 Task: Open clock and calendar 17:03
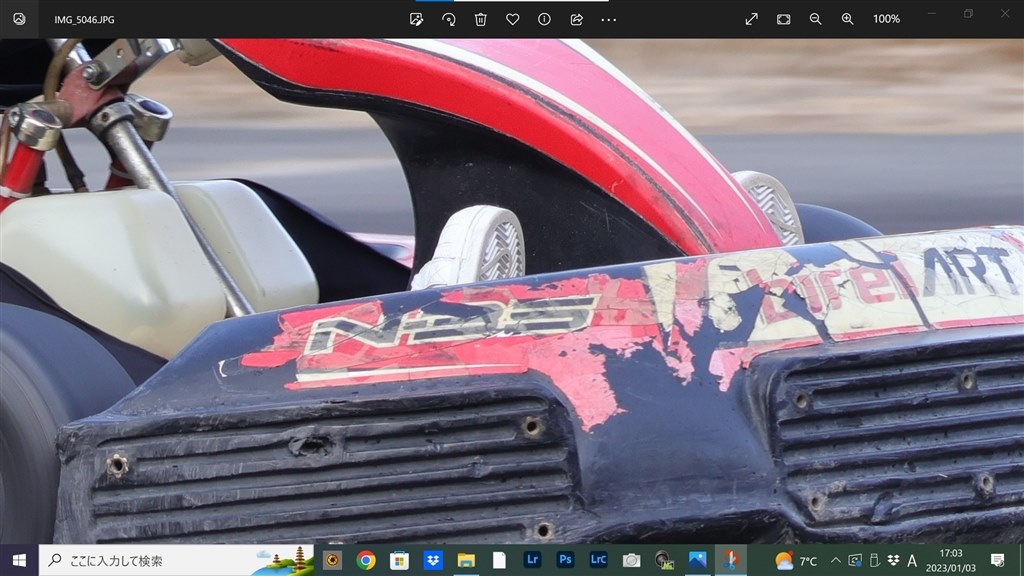click(x=951, y=560)
